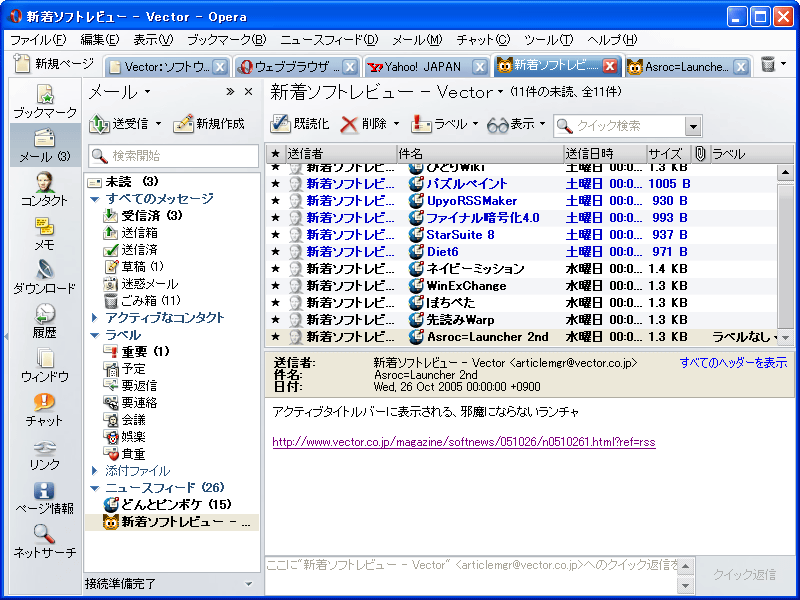
Task: Expand the 添付ファイル section
Action: coord(94,470)
